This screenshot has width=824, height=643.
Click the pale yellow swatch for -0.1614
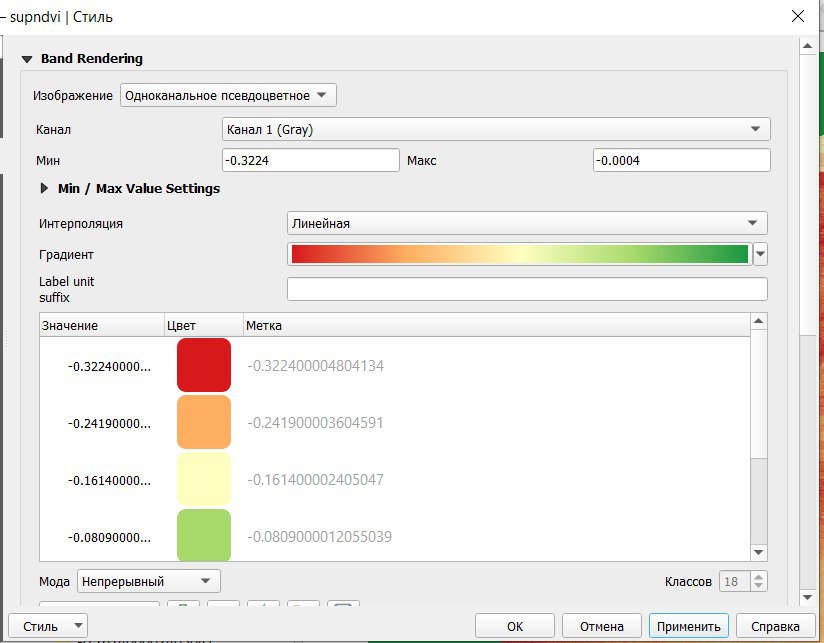[204, 479]
